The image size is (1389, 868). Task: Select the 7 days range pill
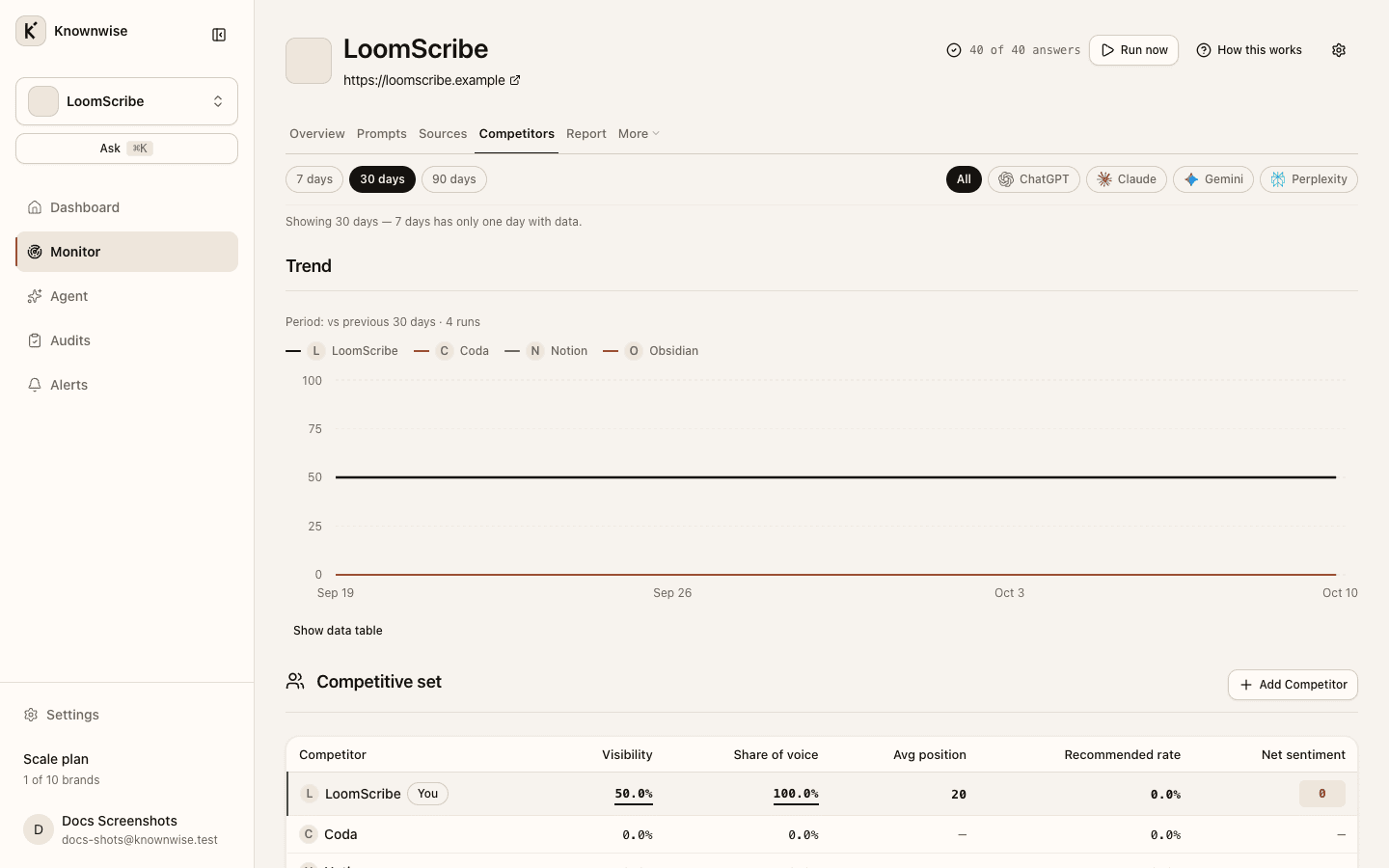point(314,179)
